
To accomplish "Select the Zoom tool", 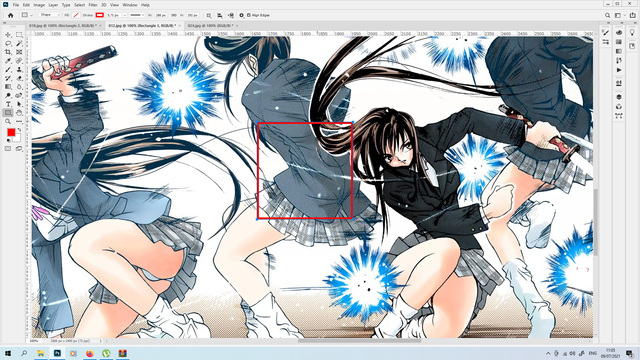I will 8,121.
